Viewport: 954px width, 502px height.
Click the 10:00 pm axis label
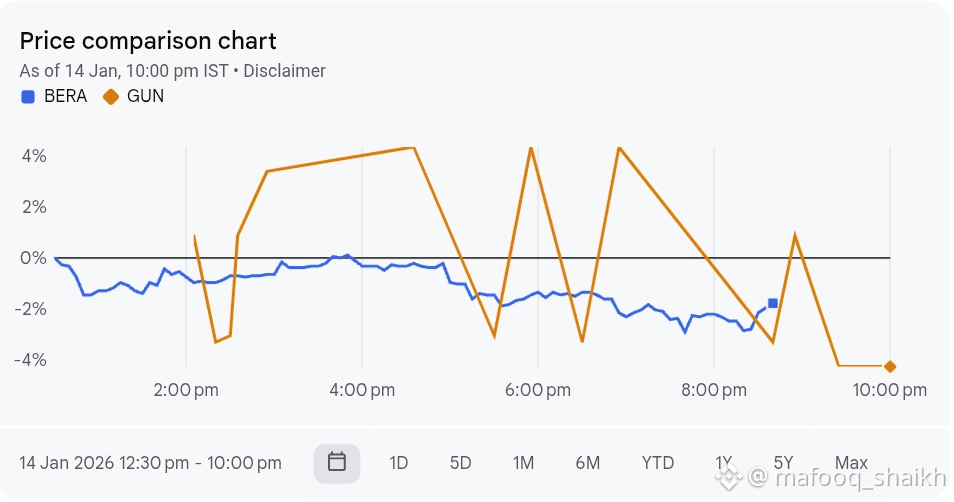(x=887, y=390)
